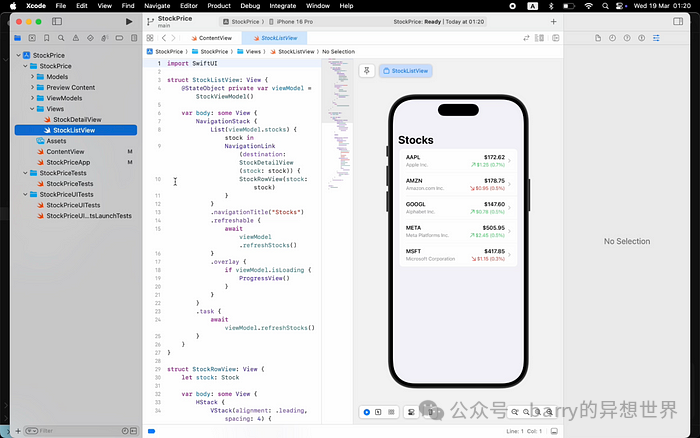The height and width of the screenshot is (438, 700).
Task: Expand the ViewModels folder
Action: point(32,98)
